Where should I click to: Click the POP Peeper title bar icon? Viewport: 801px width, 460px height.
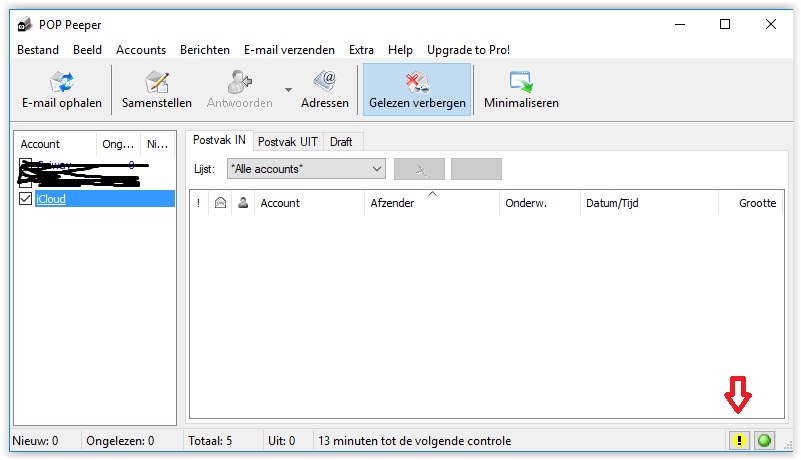25,25
